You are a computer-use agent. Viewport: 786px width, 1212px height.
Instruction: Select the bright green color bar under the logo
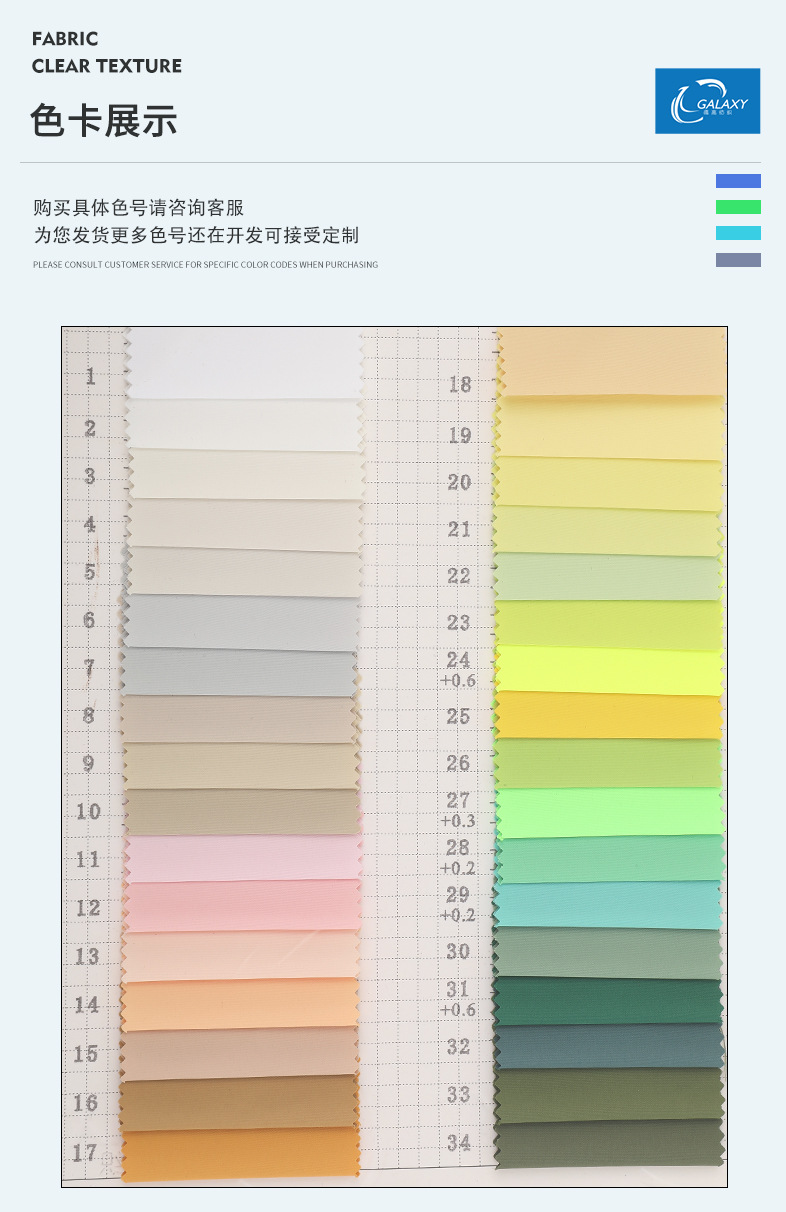point(738,207)
